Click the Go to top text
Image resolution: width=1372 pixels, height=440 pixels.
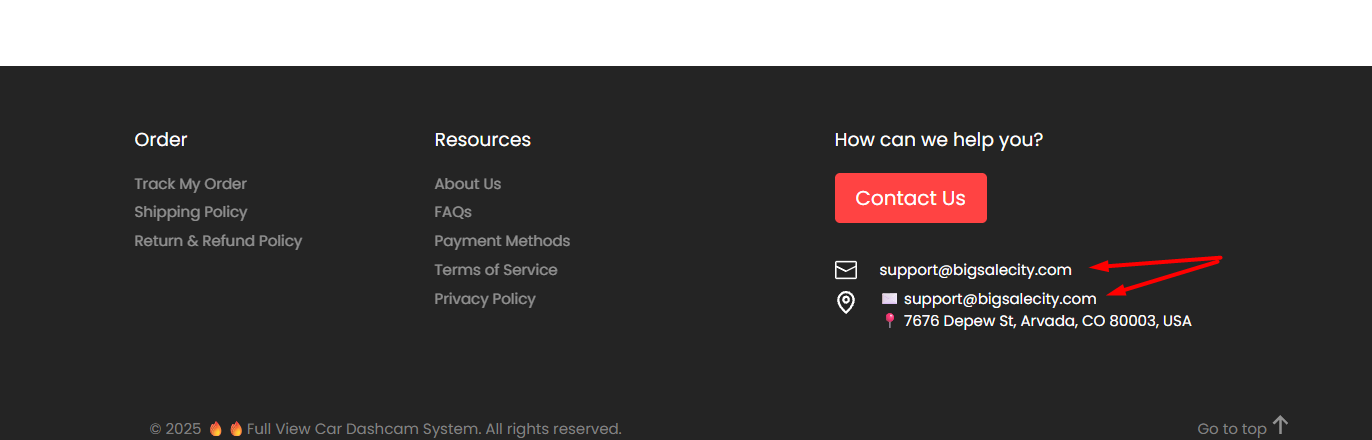click(1231, 429)
